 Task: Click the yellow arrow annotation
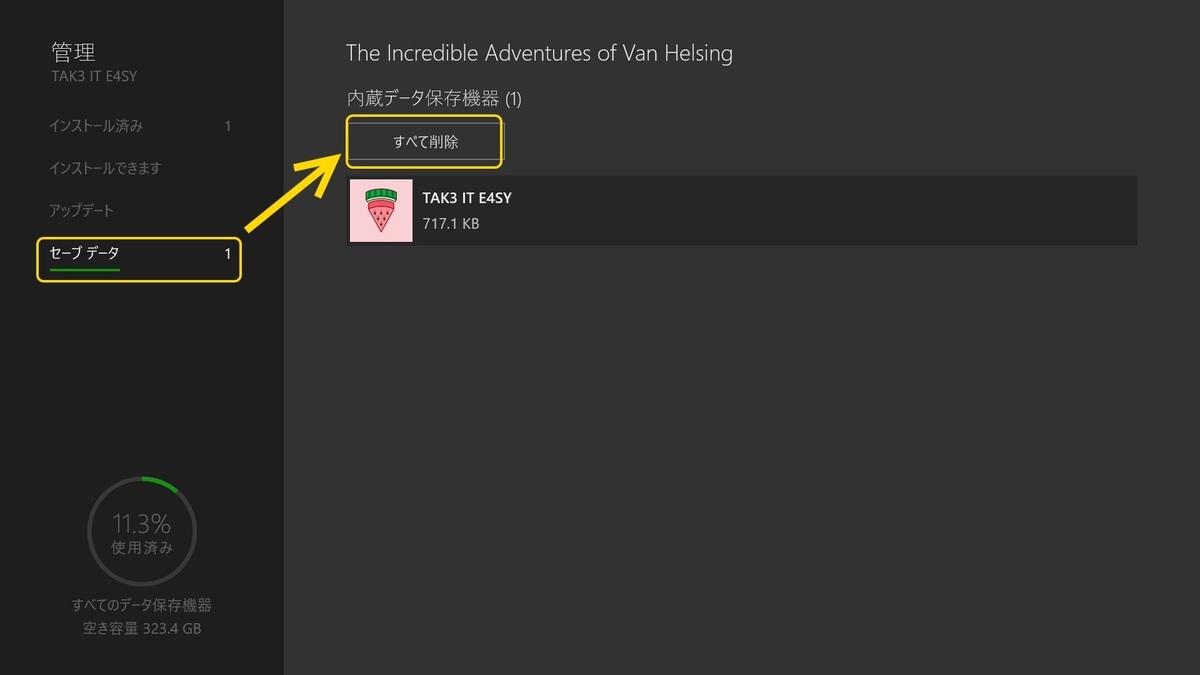click(293, 193)
